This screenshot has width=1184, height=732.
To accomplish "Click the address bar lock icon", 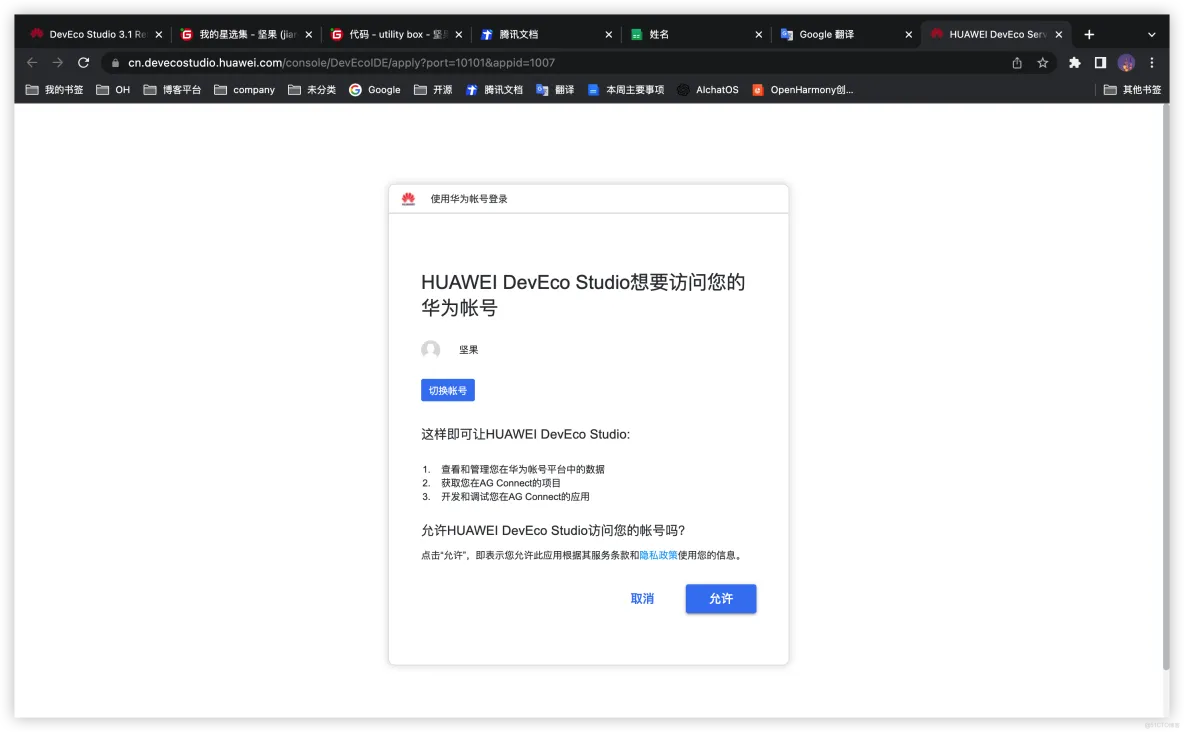I will pos(116,63).
